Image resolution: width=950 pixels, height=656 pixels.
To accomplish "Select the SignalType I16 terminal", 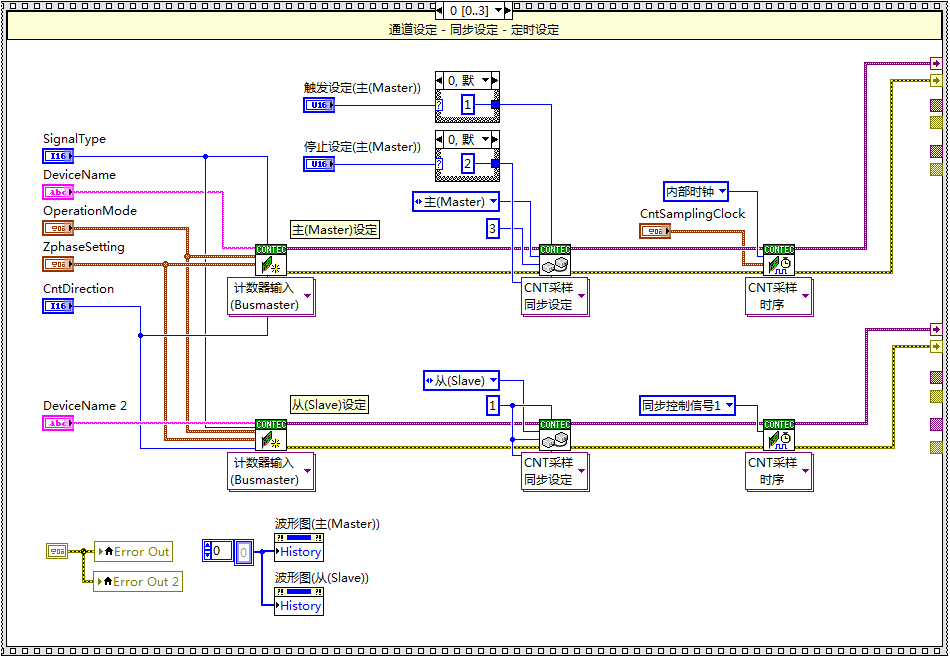I will point(57,156).
